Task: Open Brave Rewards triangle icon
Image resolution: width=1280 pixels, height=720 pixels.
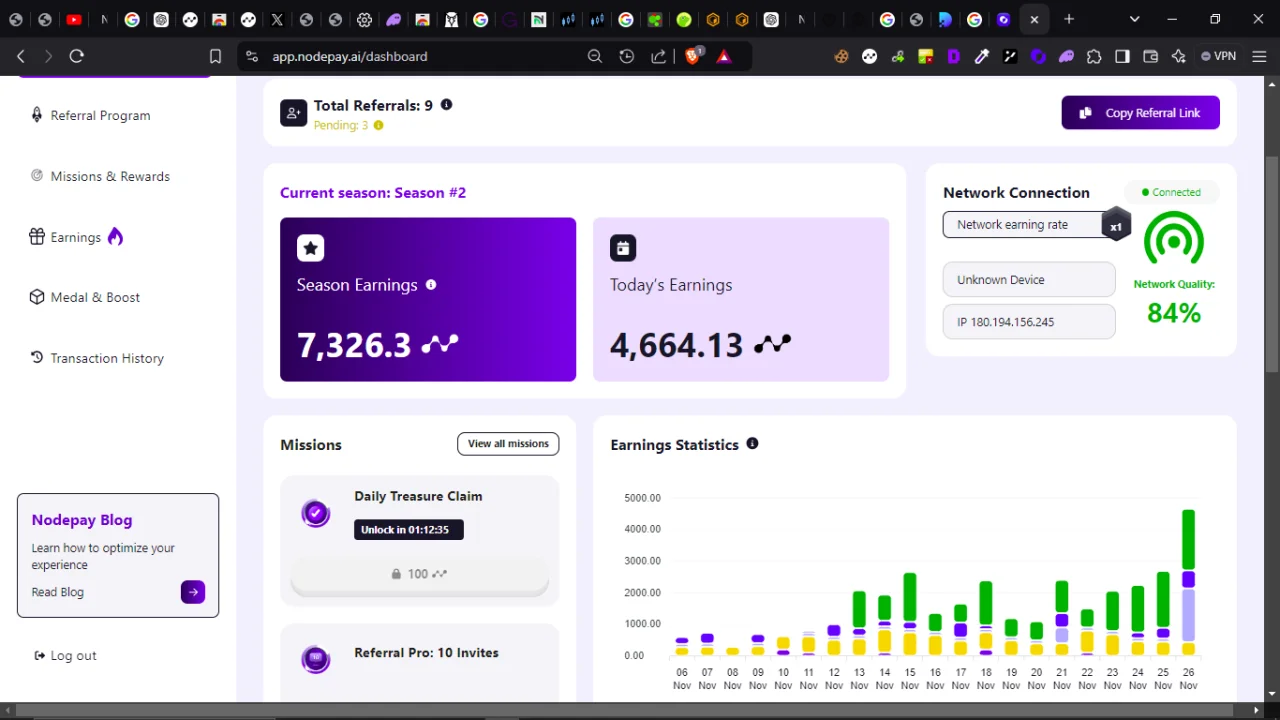Action: coord(724,57)
